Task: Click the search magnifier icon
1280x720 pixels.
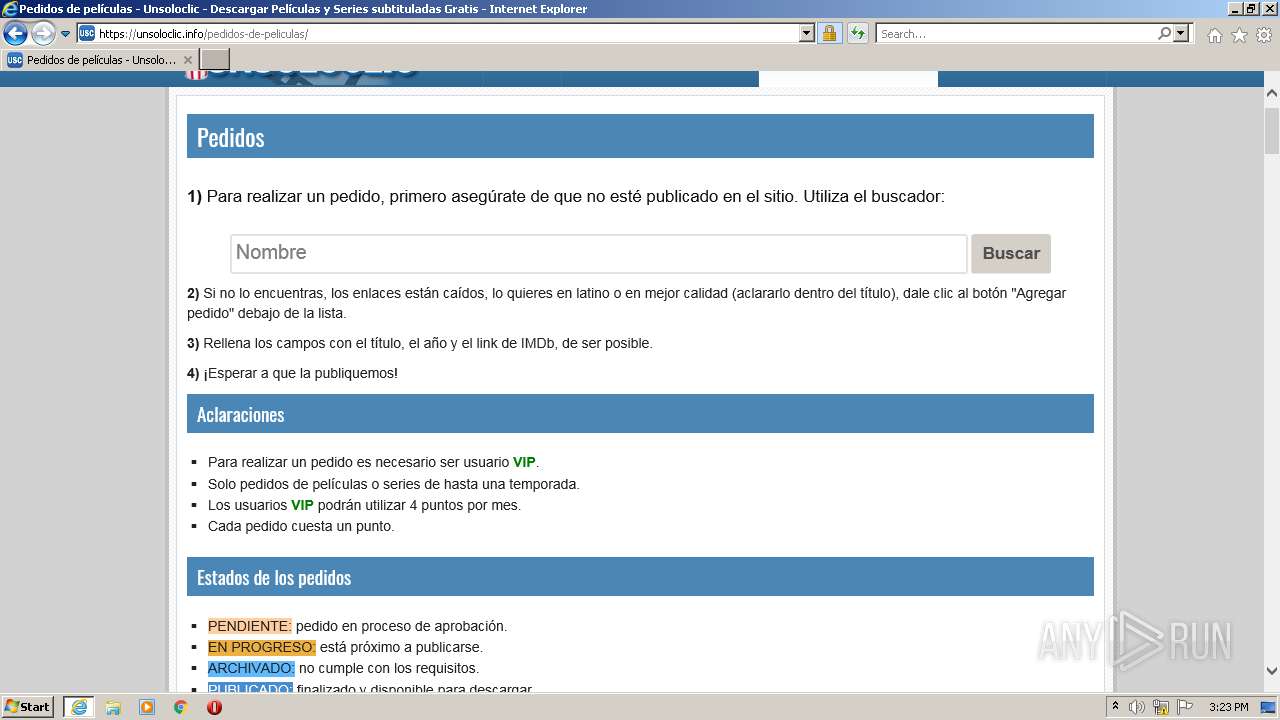Action: [1164, 33]
